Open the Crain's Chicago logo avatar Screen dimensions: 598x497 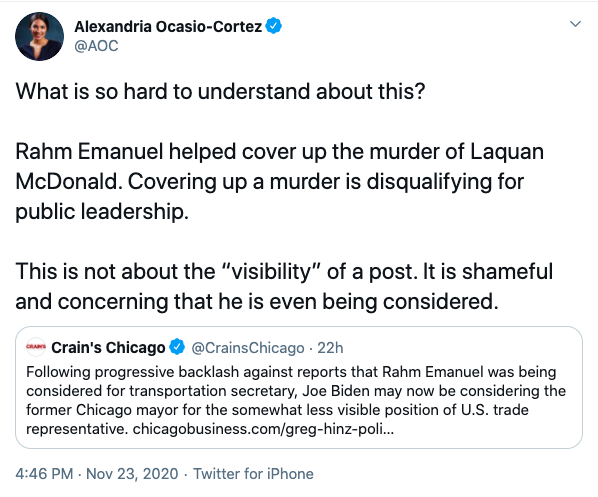[36, 347]
